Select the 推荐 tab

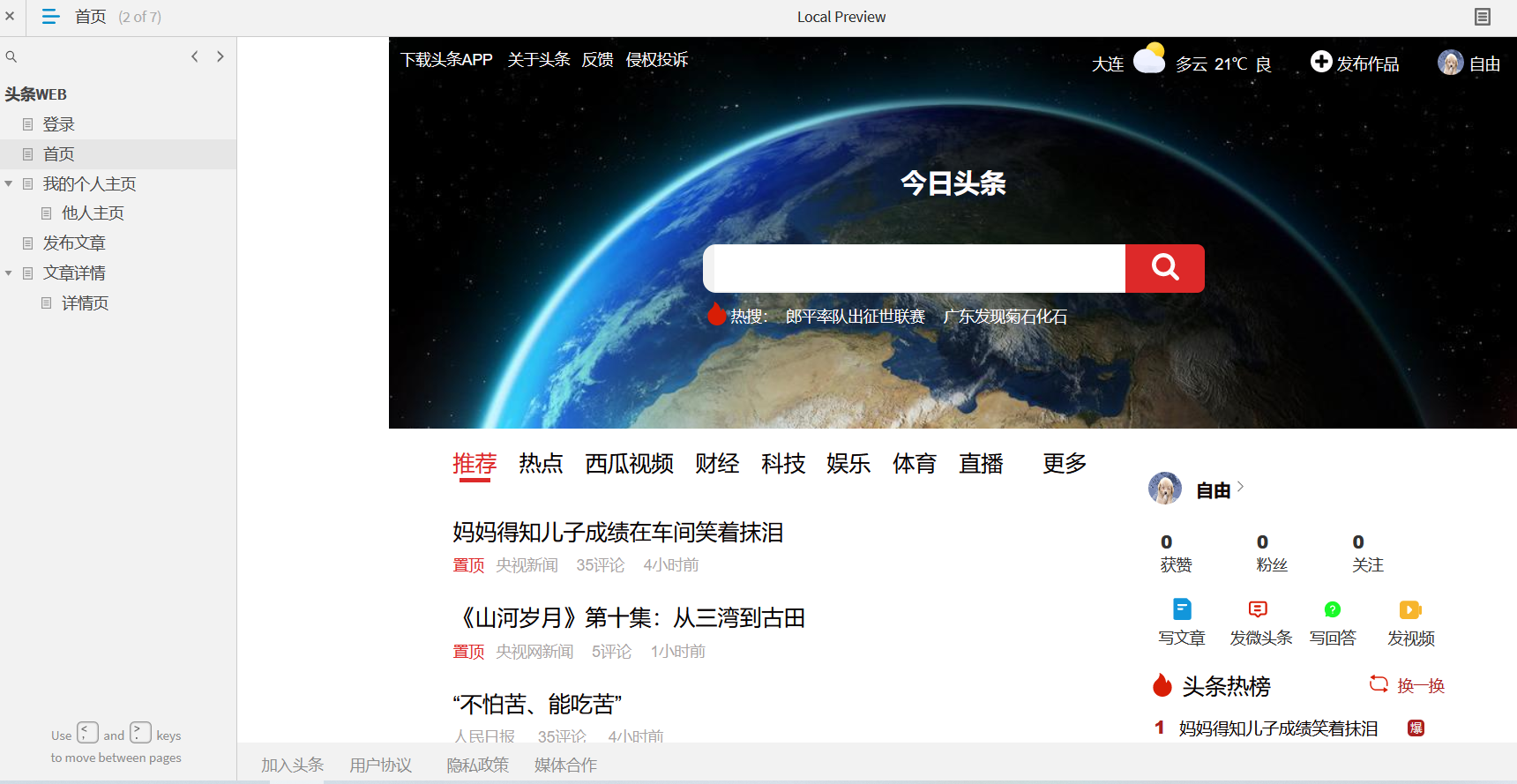coord(475,463)
